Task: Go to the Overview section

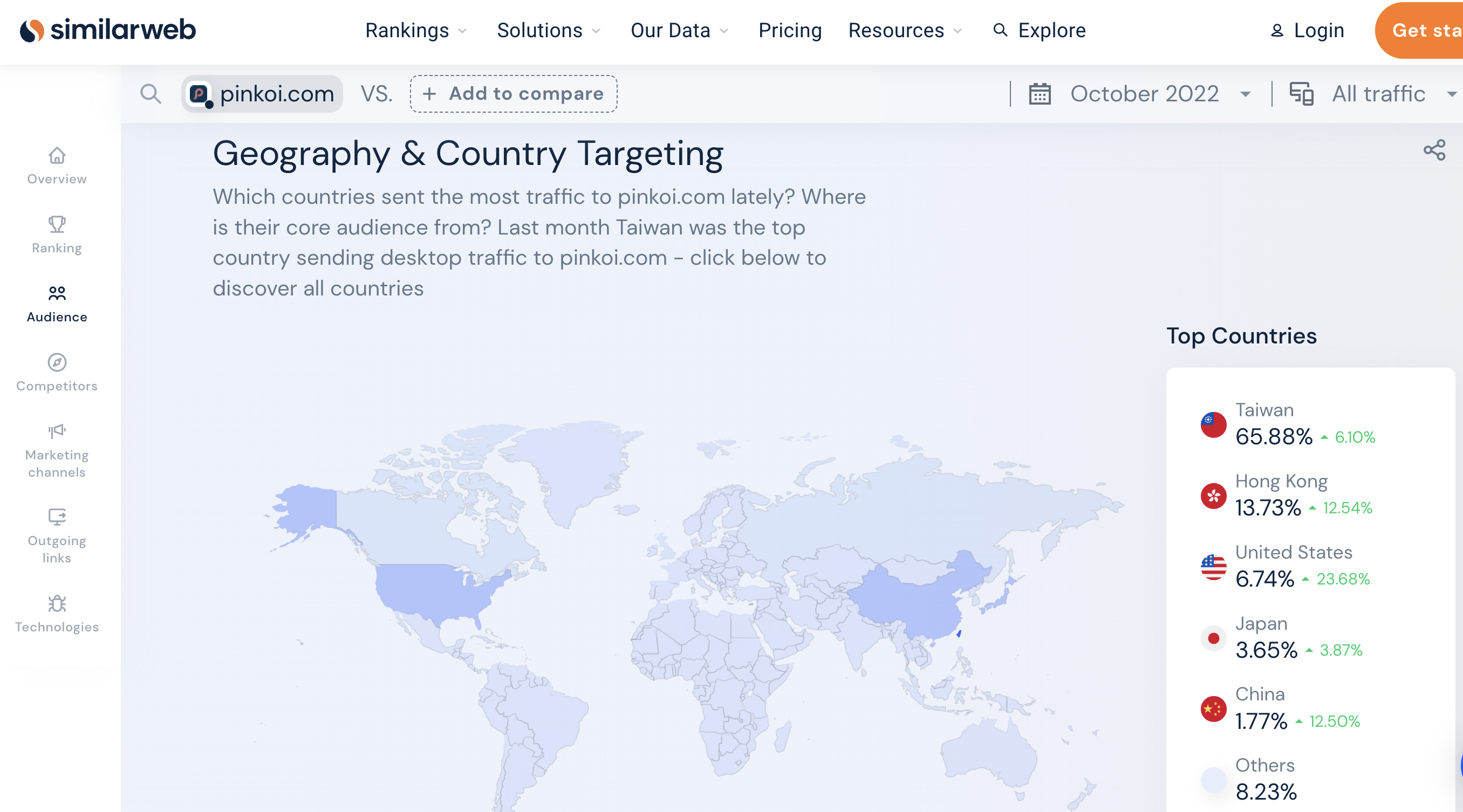Action: [x=57, y=167]
